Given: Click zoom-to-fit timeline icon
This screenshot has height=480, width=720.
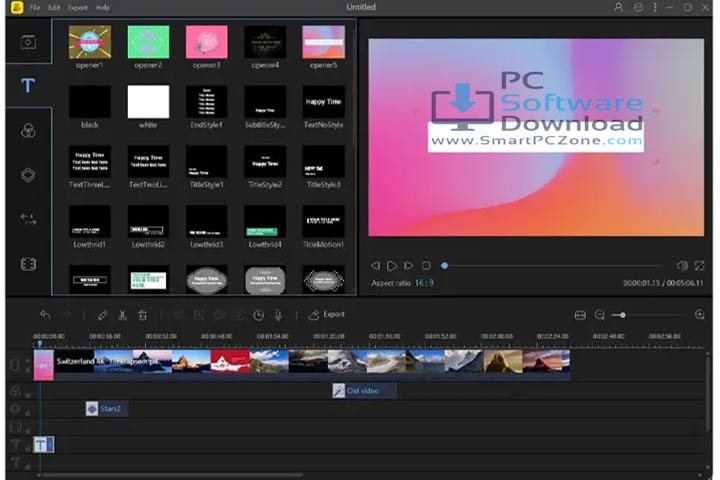Looking at the screenshot, I should coord(580,315).
